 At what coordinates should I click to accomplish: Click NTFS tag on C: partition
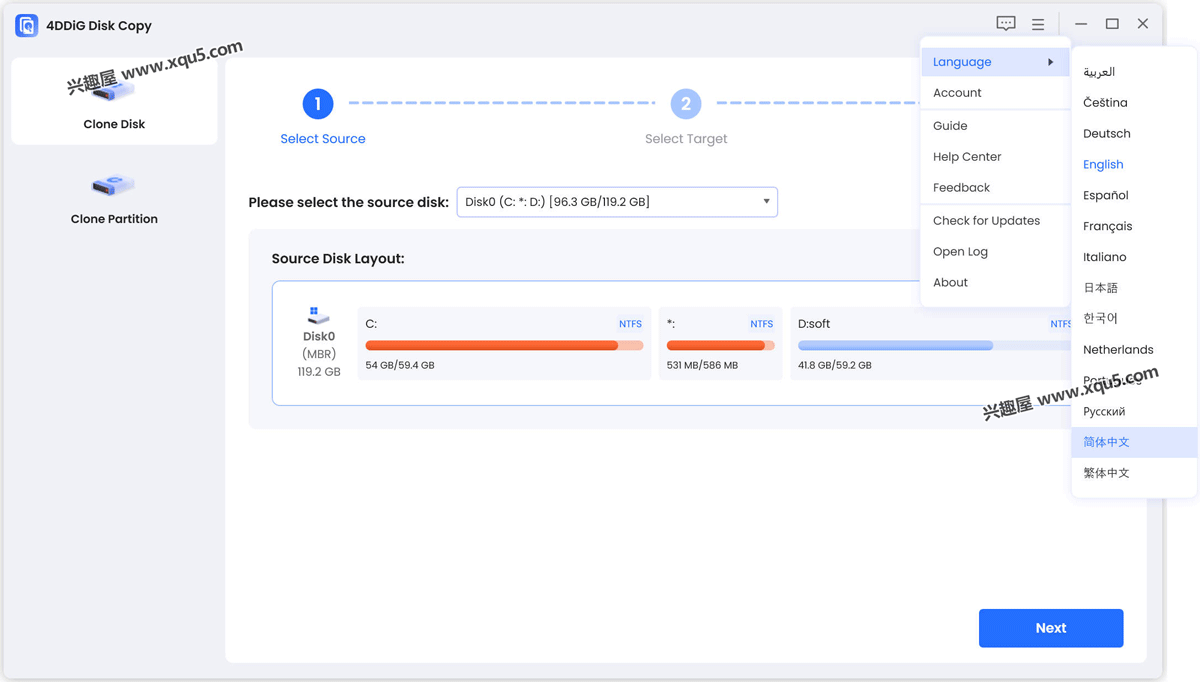pyautogui.click(x=630, y=324)
